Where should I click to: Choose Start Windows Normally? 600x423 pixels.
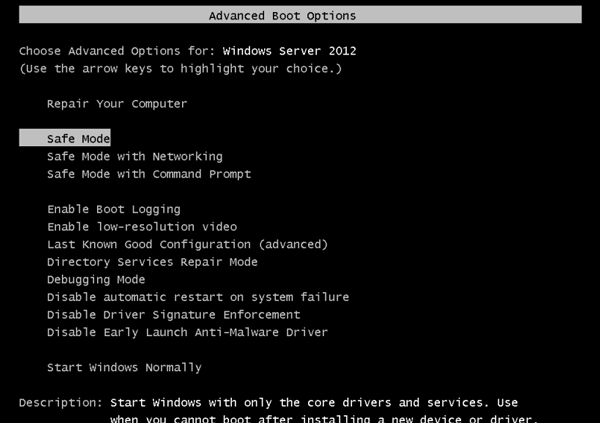[124, 368]
